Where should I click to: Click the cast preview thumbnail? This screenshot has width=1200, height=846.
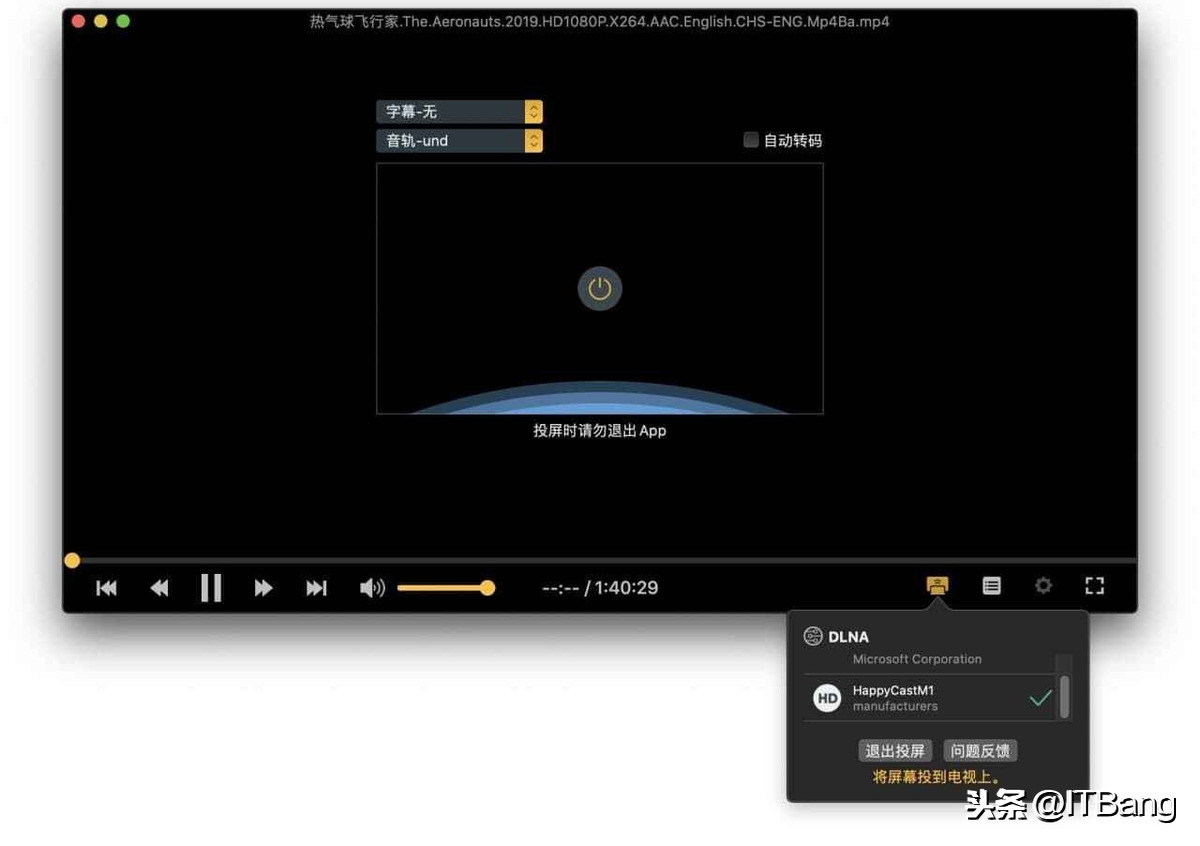[x=600, y=289]
